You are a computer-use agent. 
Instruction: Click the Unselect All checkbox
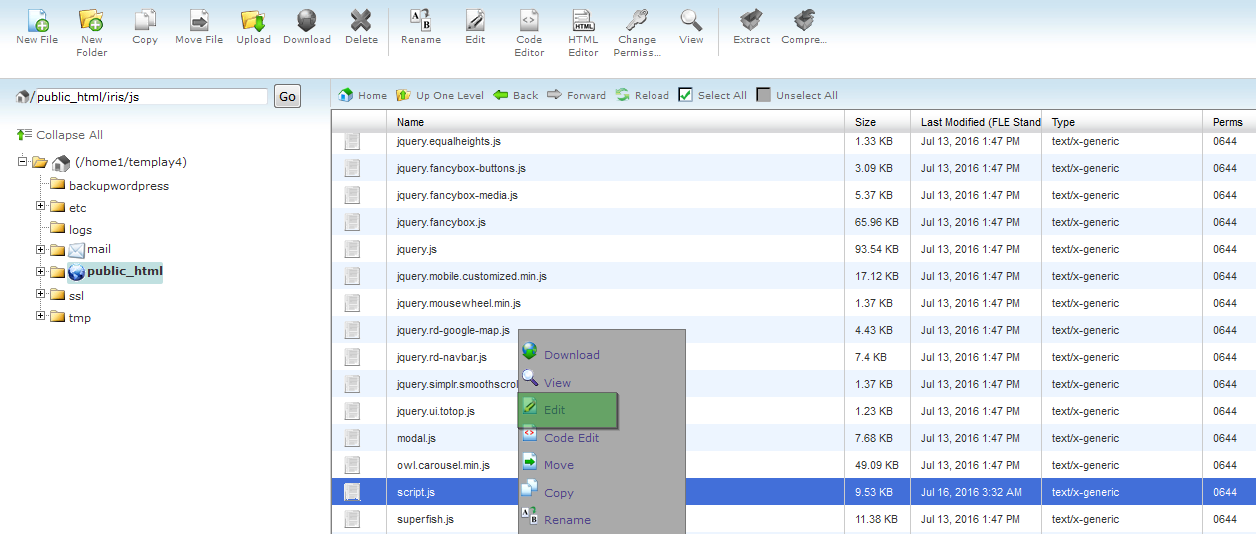pyautogui.click(x=764, y=95)
